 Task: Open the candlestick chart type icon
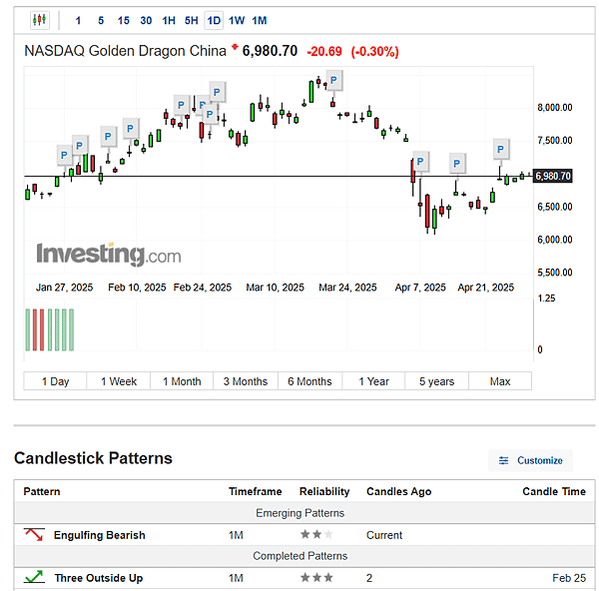click(x=40, y=20)
